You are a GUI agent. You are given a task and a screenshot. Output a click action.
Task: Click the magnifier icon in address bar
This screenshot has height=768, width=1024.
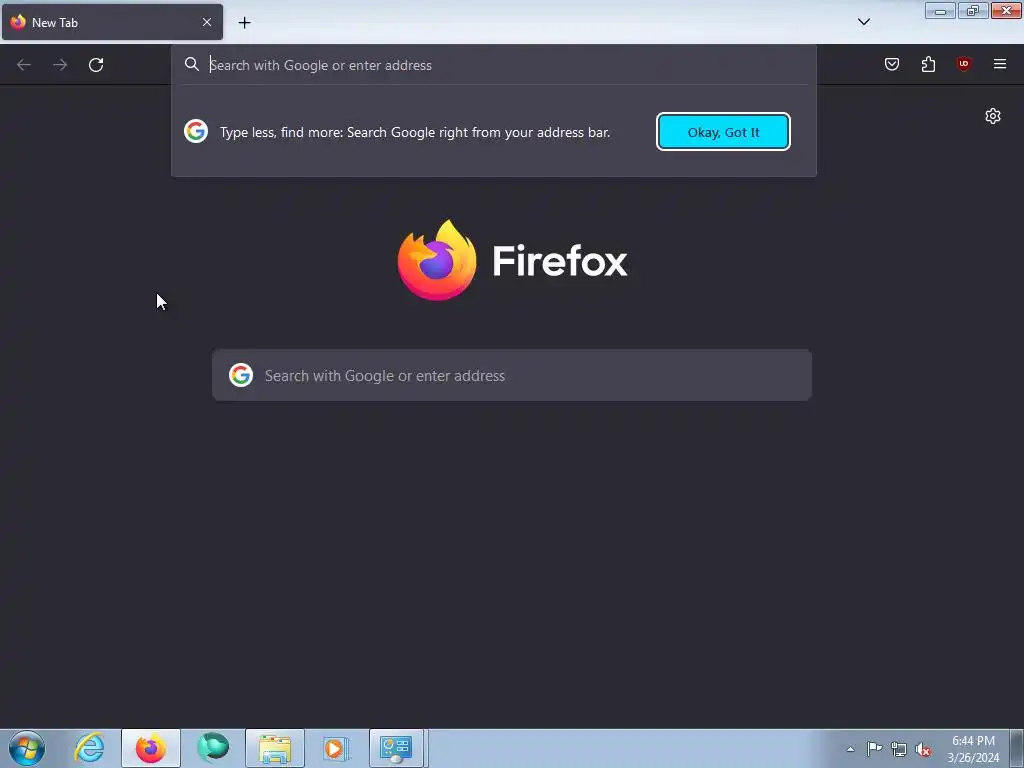coord(191,64)
